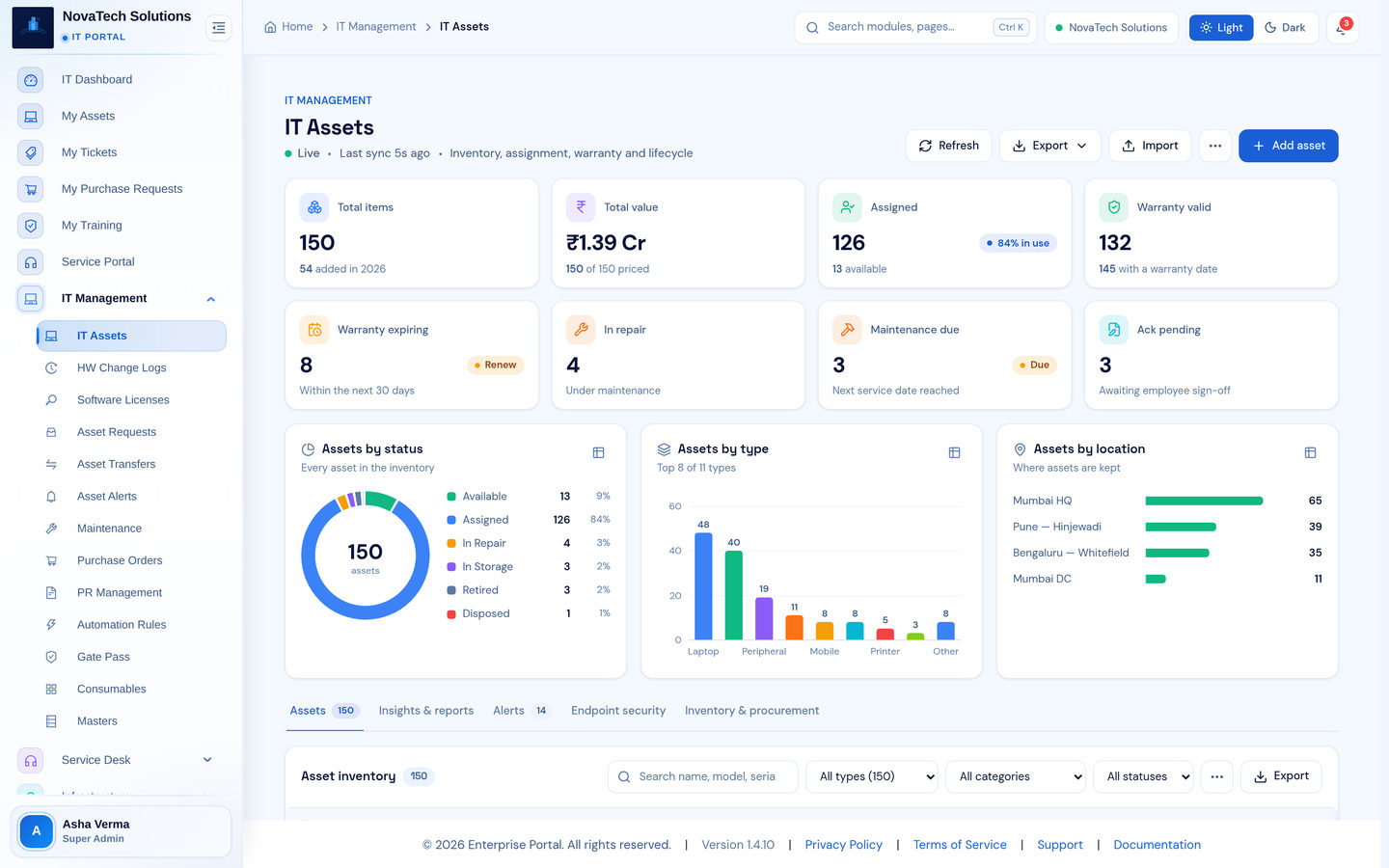Switch to Dark theme
1389x868 pixels.
coord(1286,28)
